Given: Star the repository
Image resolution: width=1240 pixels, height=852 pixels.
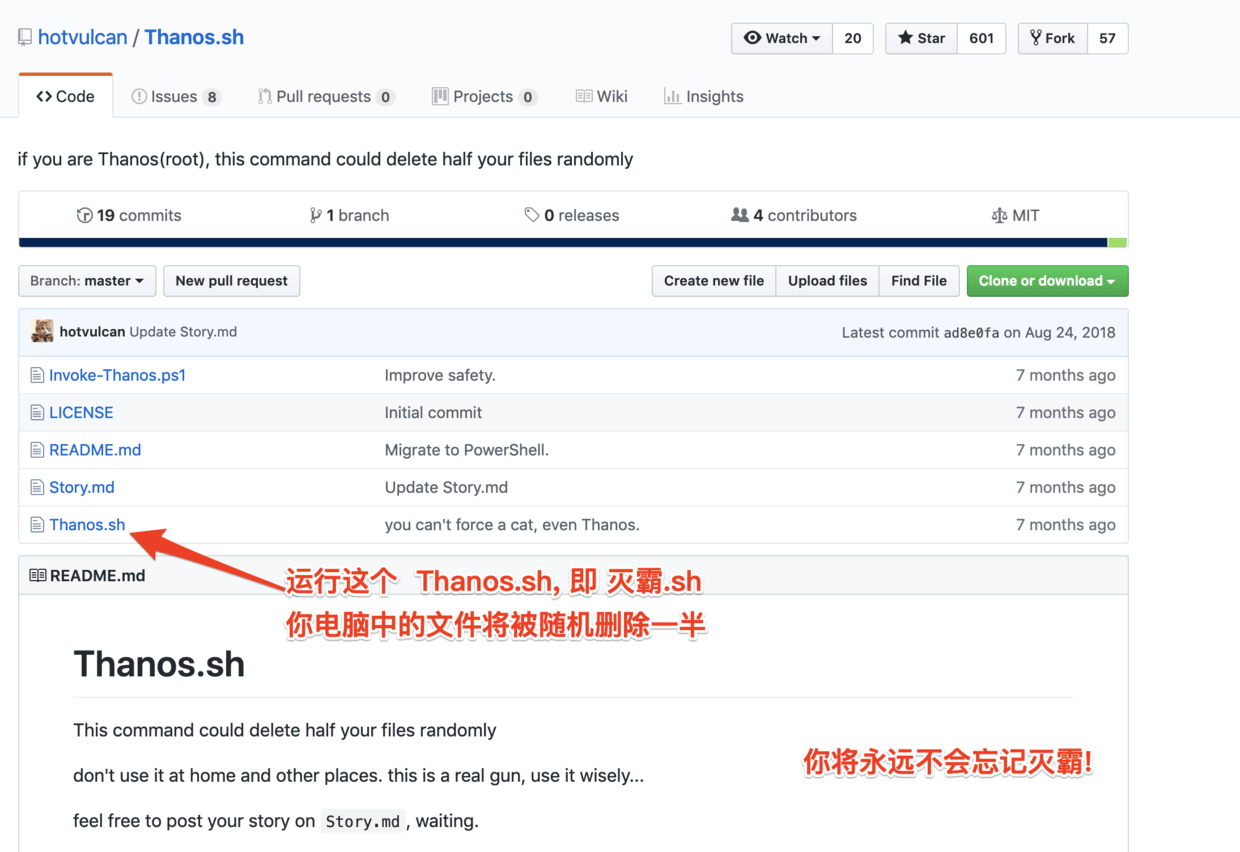Looking at the screenshot, I should tap(921, 38).
